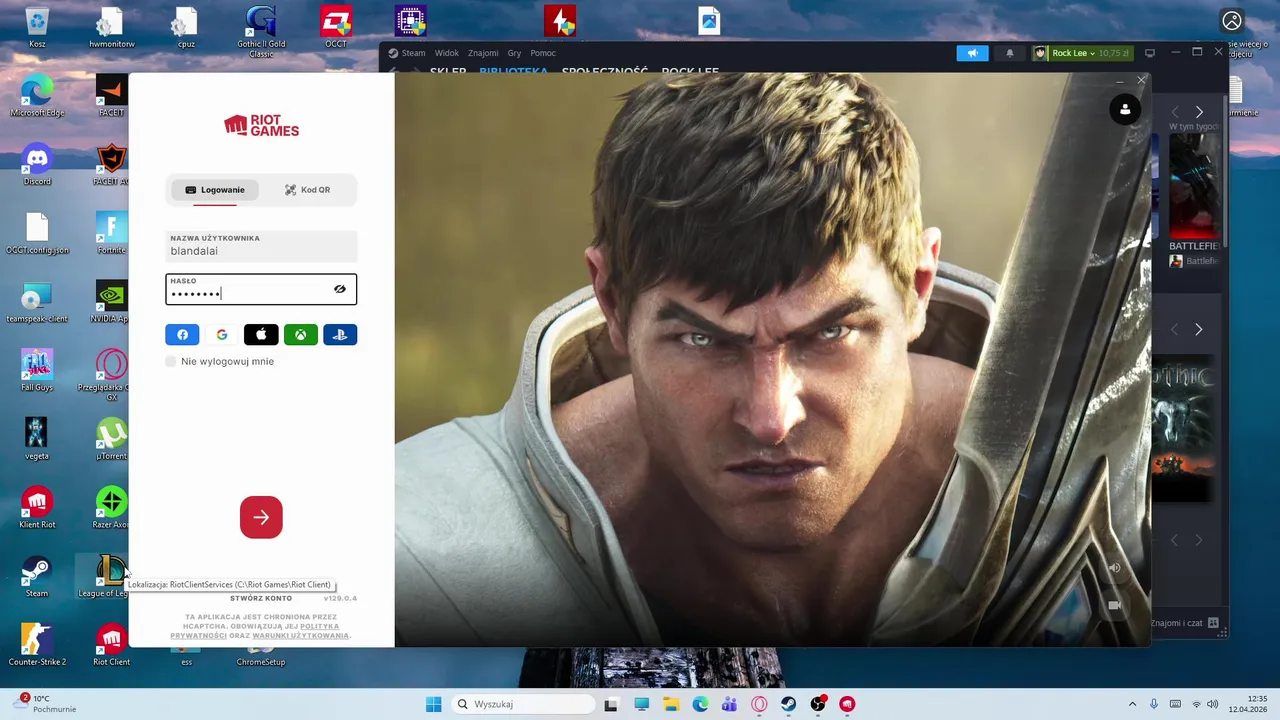Viewport: 1280px width, 720px height.
Task: Expand Rock Lee account dropdown in Steam
Action: [1081, 53]
